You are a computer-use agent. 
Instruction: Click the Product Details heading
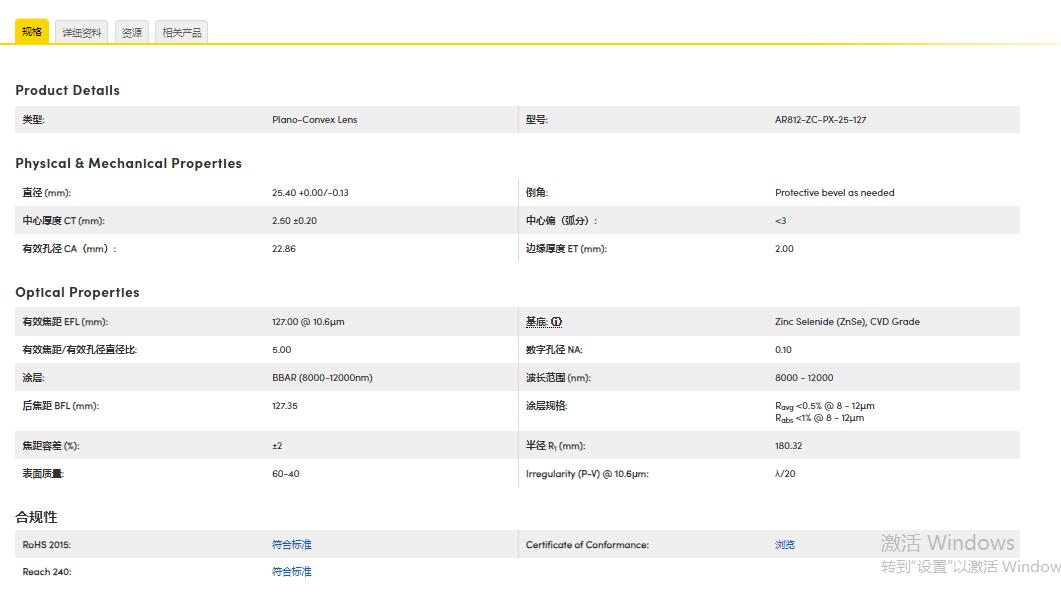tap(67, 90)
